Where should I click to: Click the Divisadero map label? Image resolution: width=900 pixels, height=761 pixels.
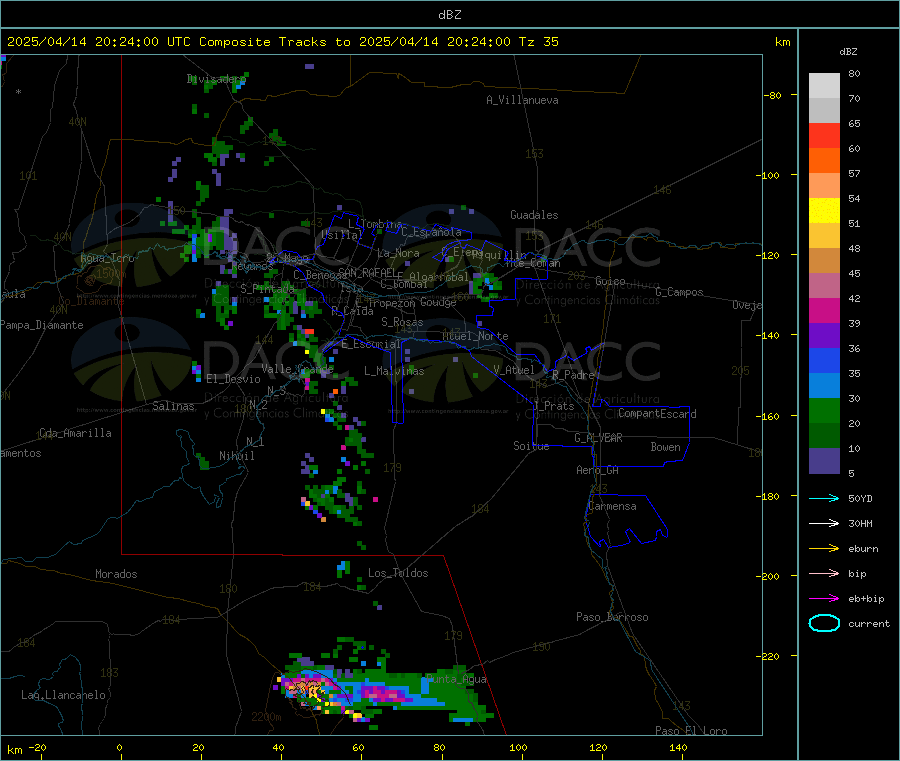pos(215,79)
